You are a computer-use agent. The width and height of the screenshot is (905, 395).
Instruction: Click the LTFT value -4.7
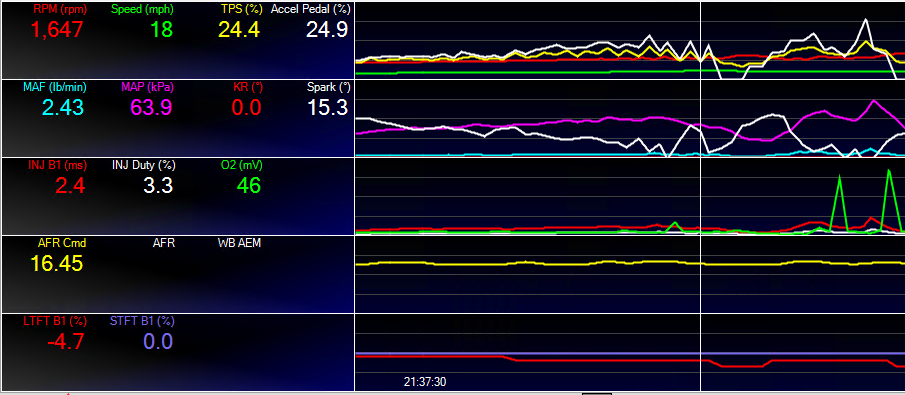point(66,341)
